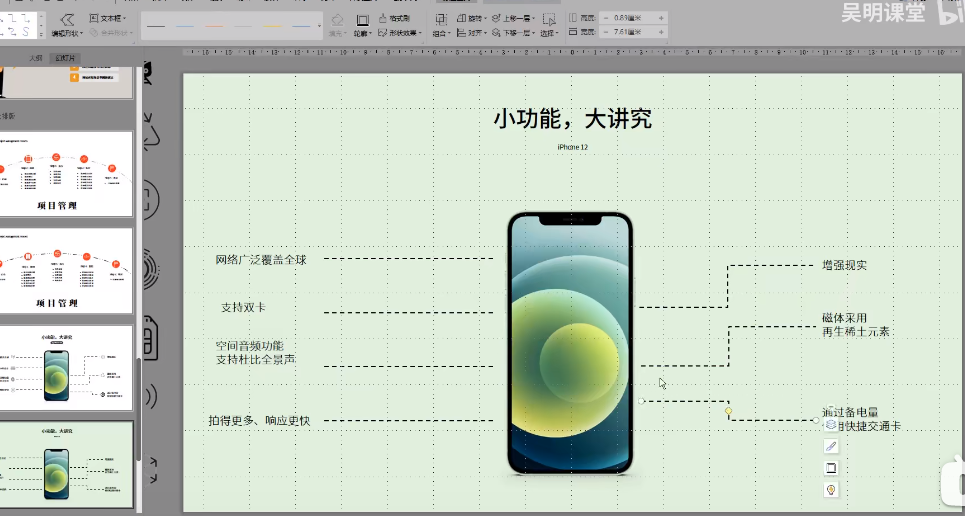Select second 项目管理 slide thumbnail
This screenshot has height=516, width=965.
(x=65, y=271)
